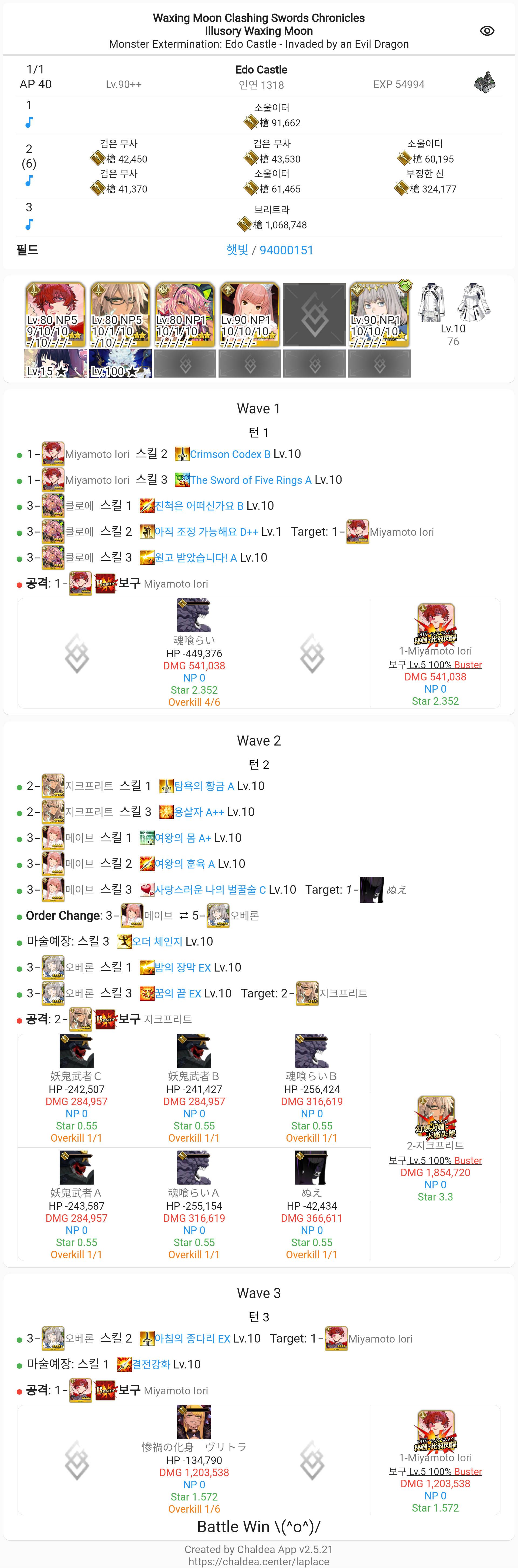Click the ぬえ enemy icon in damage results
This screenshot has width=518, height=1568.
[x=311, y=1167]
